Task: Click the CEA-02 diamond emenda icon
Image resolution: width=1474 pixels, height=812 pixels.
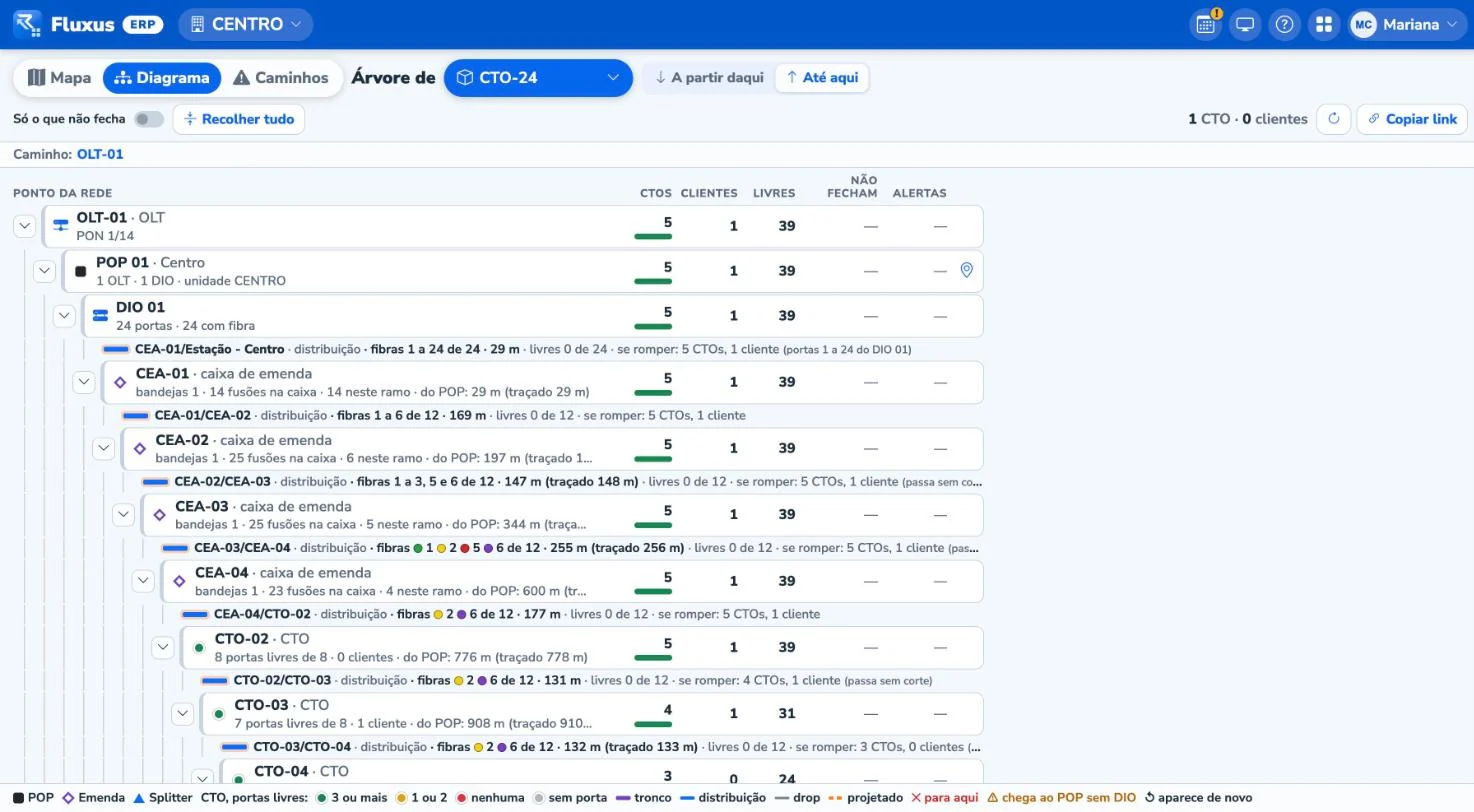Action: [140, 448]
